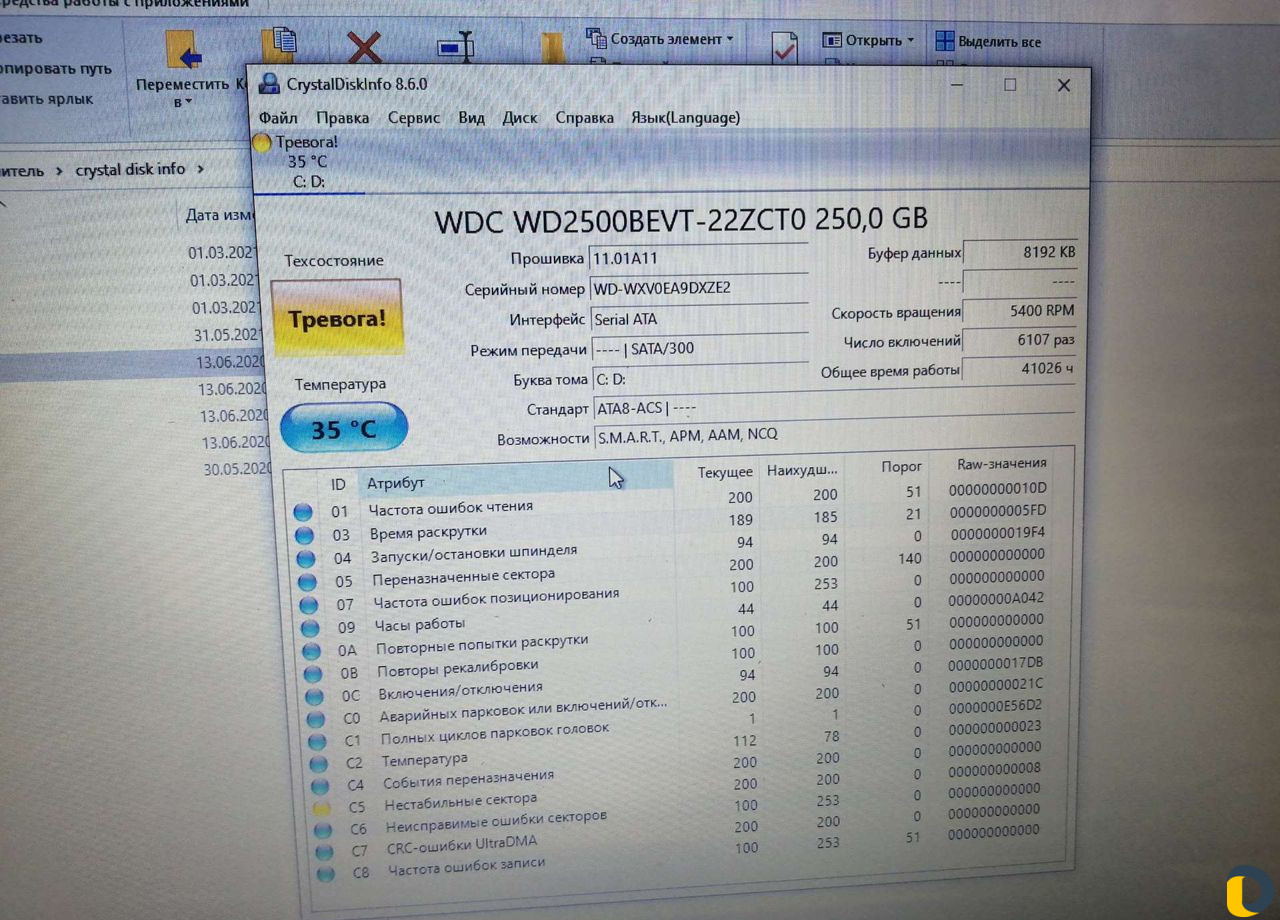Open the Диск menu
The height and width of the screenshot is (920, 1280).
(520, 117)
